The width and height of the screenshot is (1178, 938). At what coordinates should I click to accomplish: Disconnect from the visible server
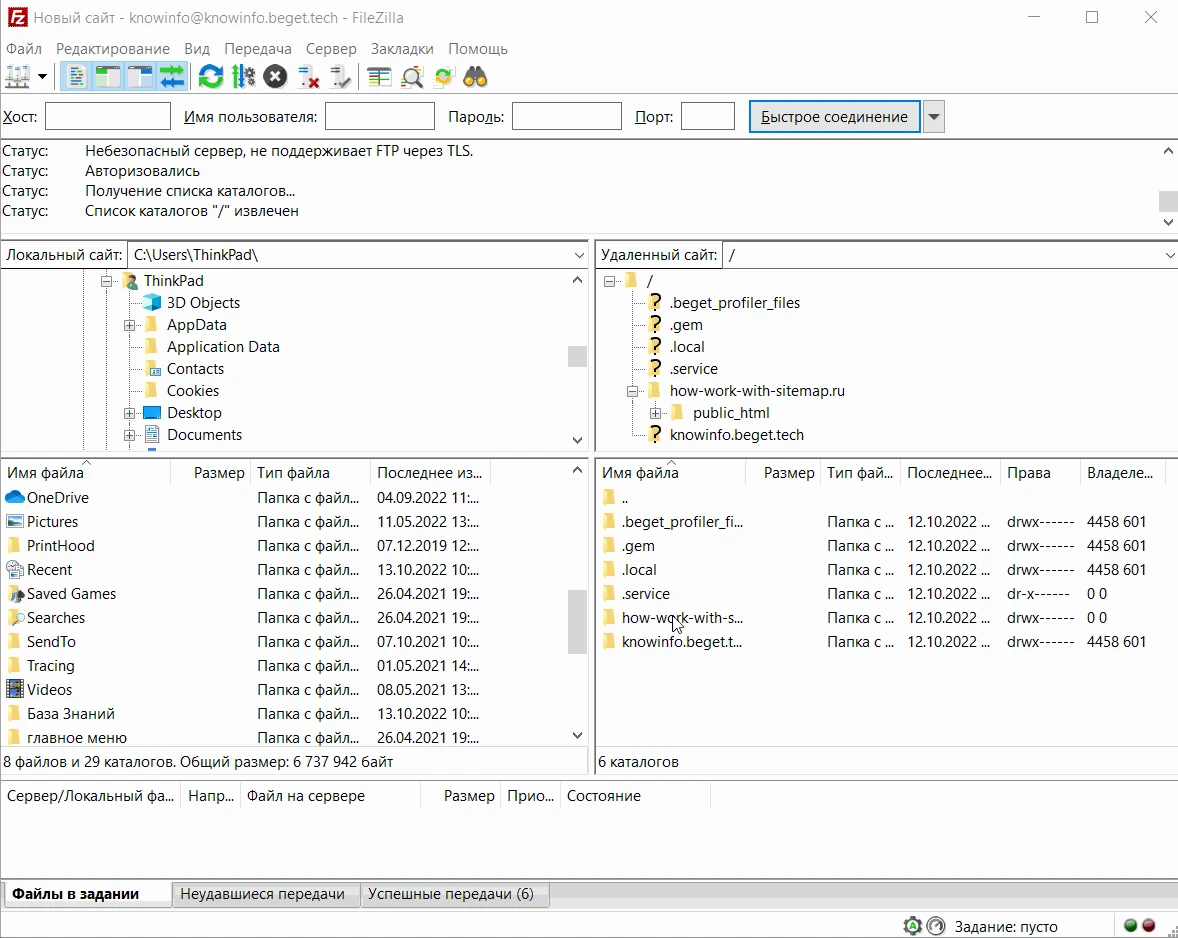pyautogui.click(x=307, y=76)
